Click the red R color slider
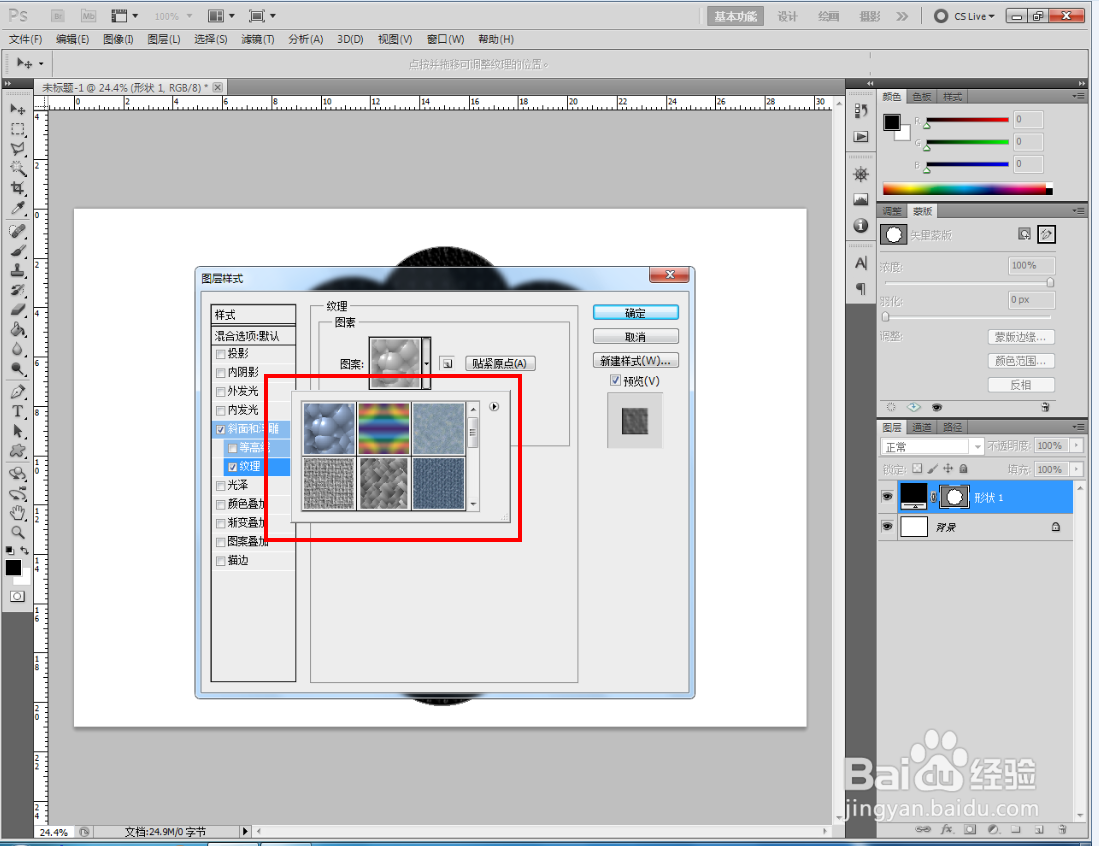1099x846 pixels. coord(967,121)
